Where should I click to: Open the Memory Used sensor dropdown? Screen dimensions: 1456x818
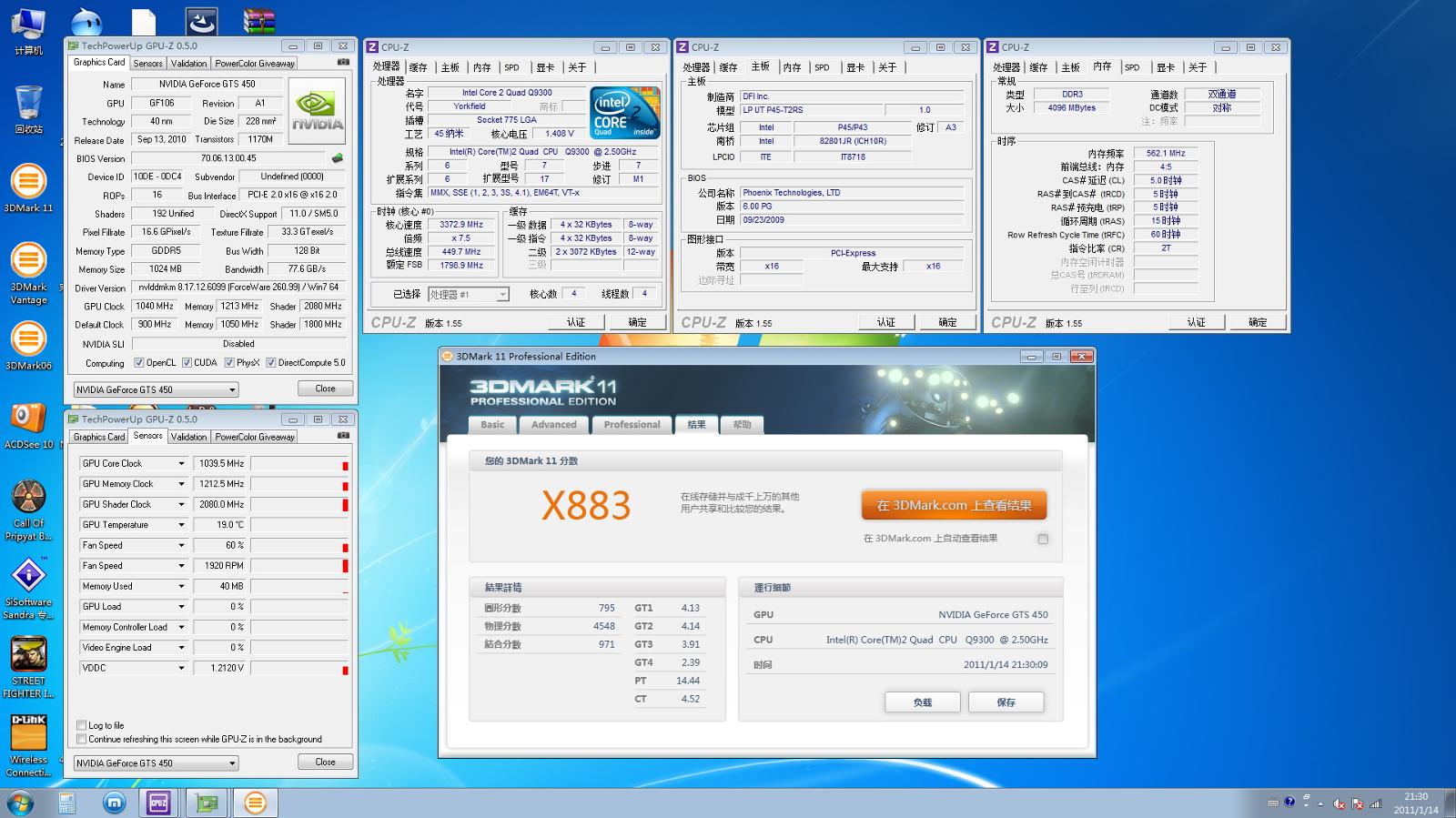[x=181, y=586]
